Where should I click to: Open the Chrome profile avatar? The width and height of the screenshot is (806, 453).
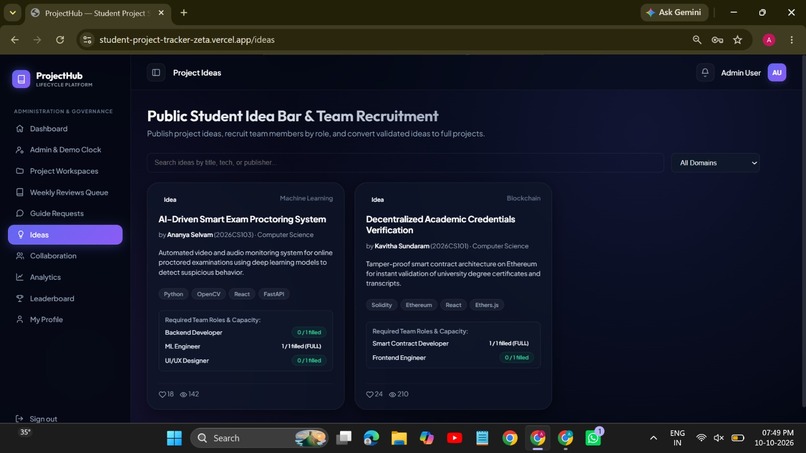pos(768,40)
